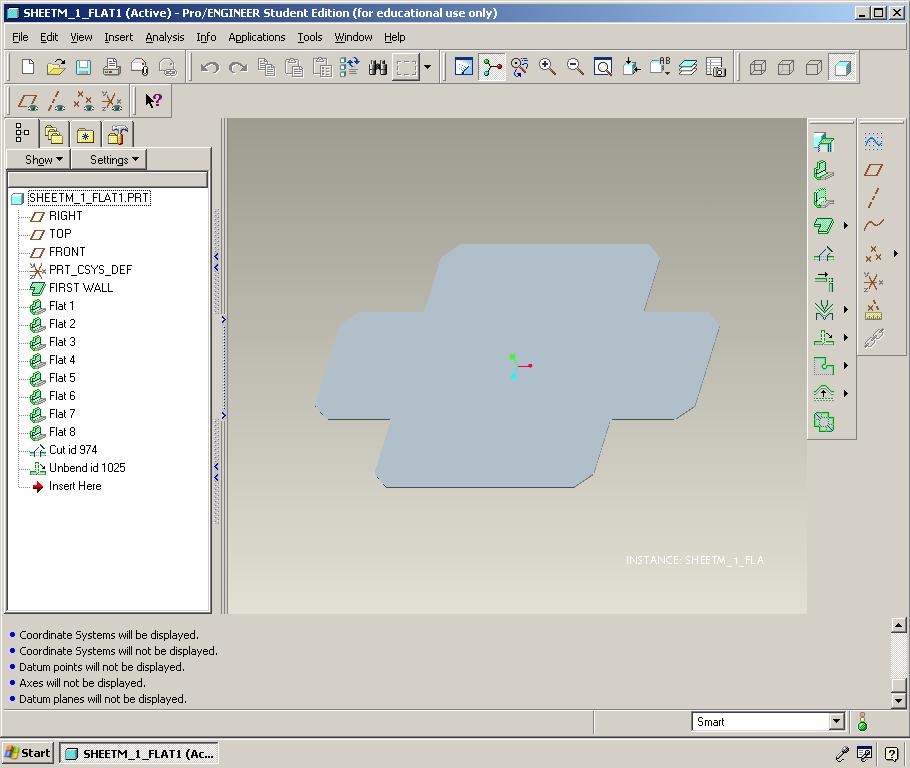Click Start button on the Windows taskbar

(x=28, y=753)
